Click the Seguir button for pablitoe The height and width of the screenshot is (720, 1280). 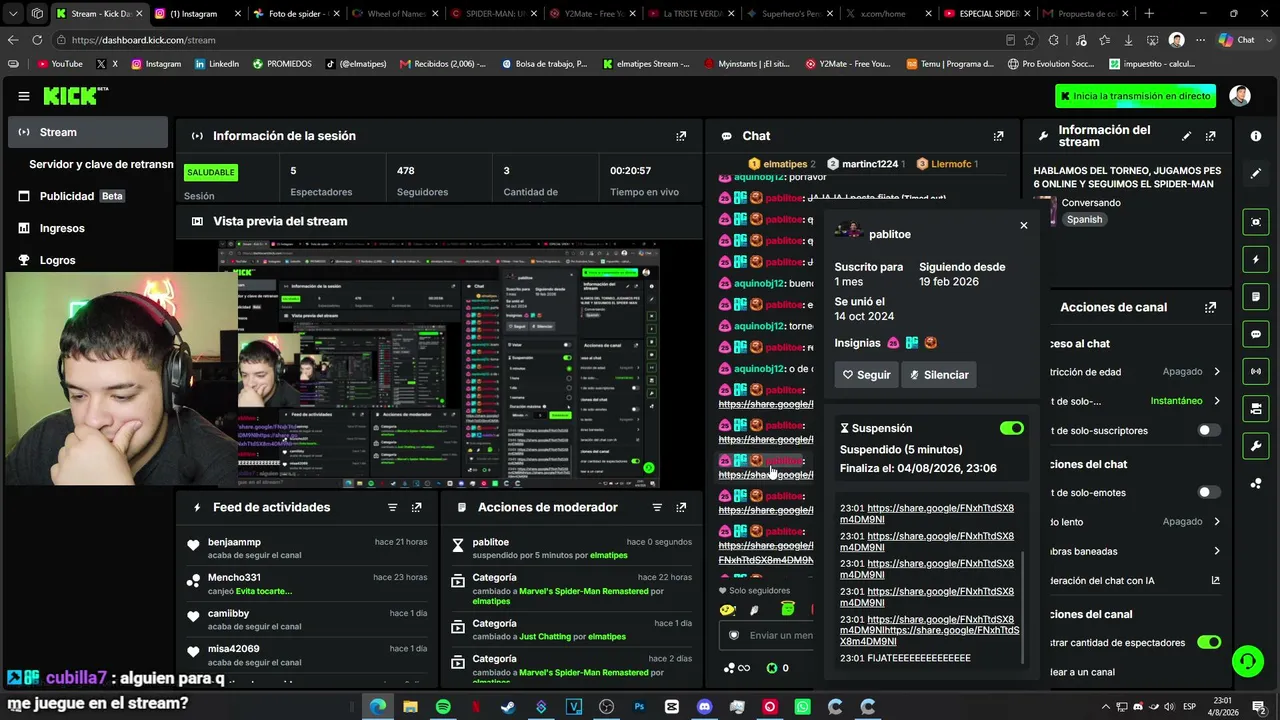(866, 375)
